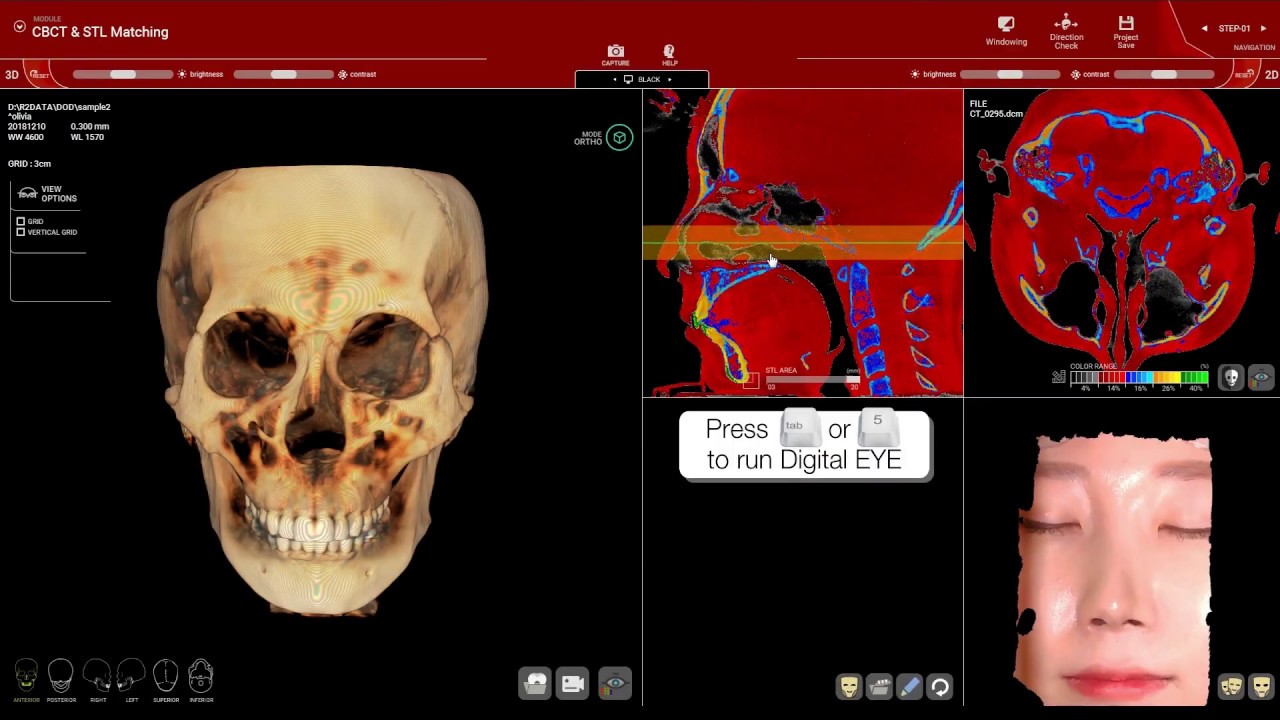The height and width of the screenshot is (720, 1280).
Task: Toggle the axial view Digital EYE icon
Action: (1262, 377)
